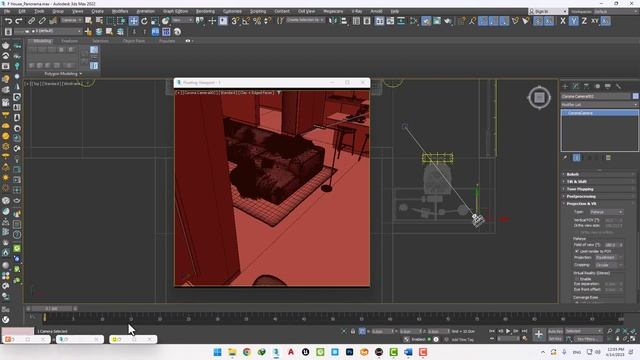
Task: Activate the Select and Scale tool
Action: 155,20
